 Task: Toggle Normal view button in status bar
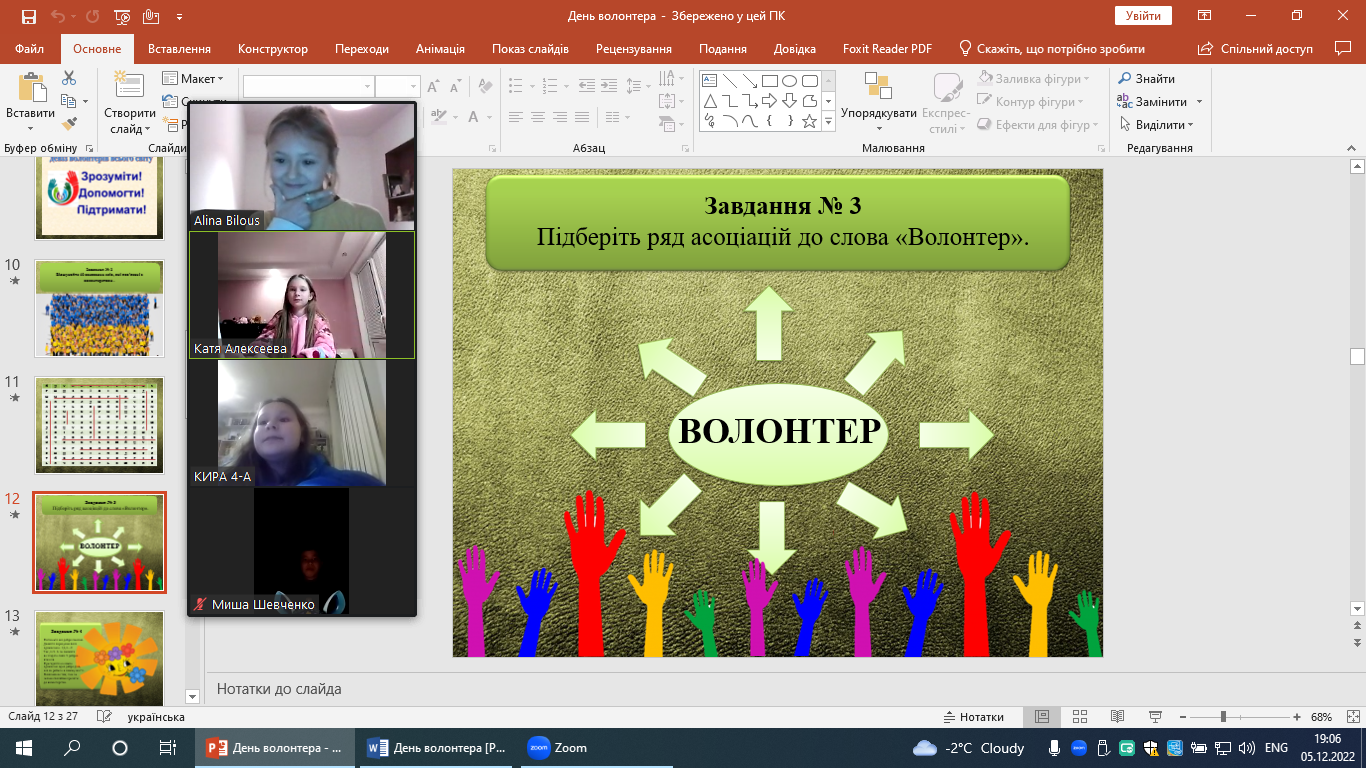coord(1042,717)
